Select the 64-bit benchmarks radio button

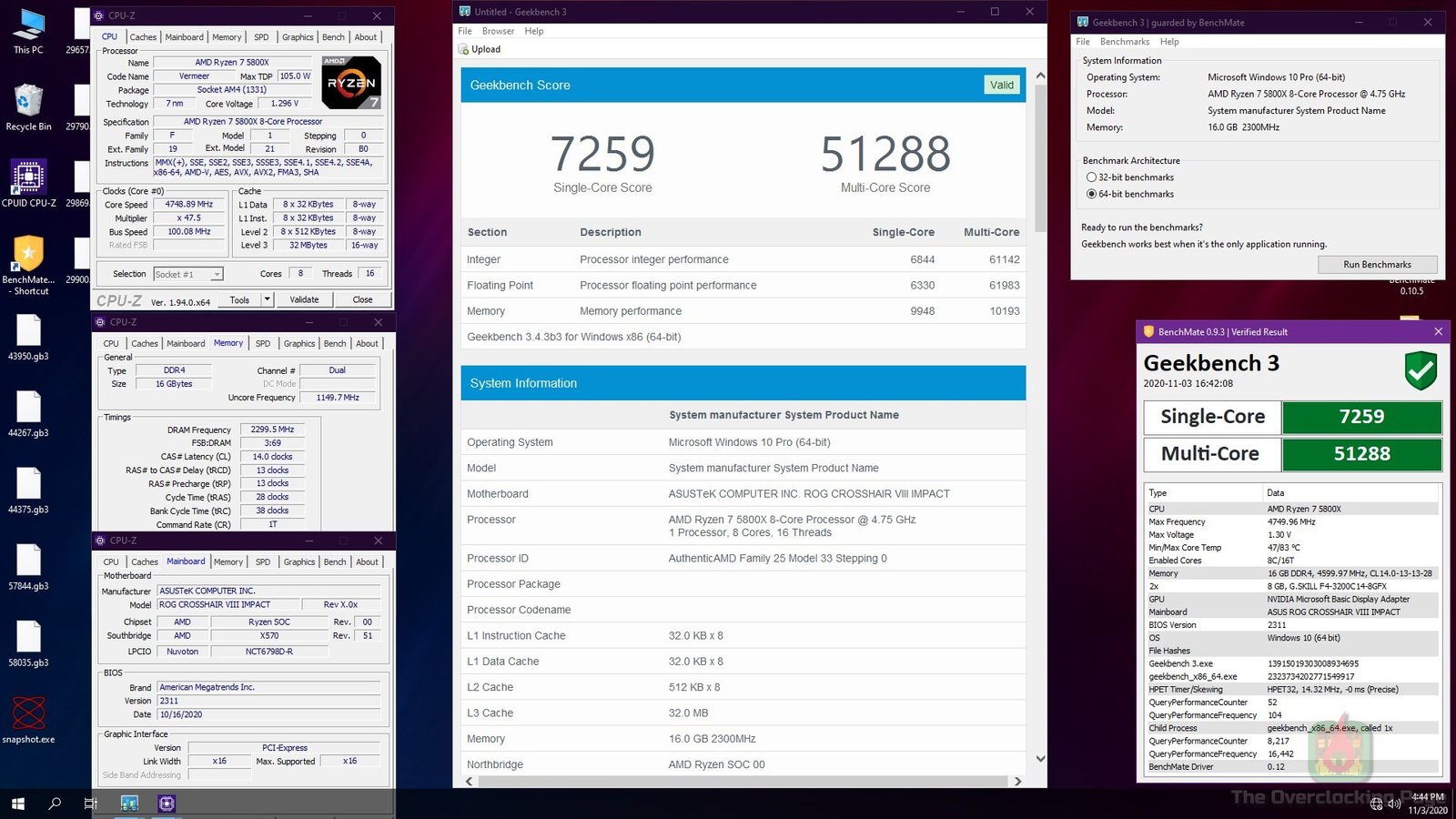[x=1092, y=194]
